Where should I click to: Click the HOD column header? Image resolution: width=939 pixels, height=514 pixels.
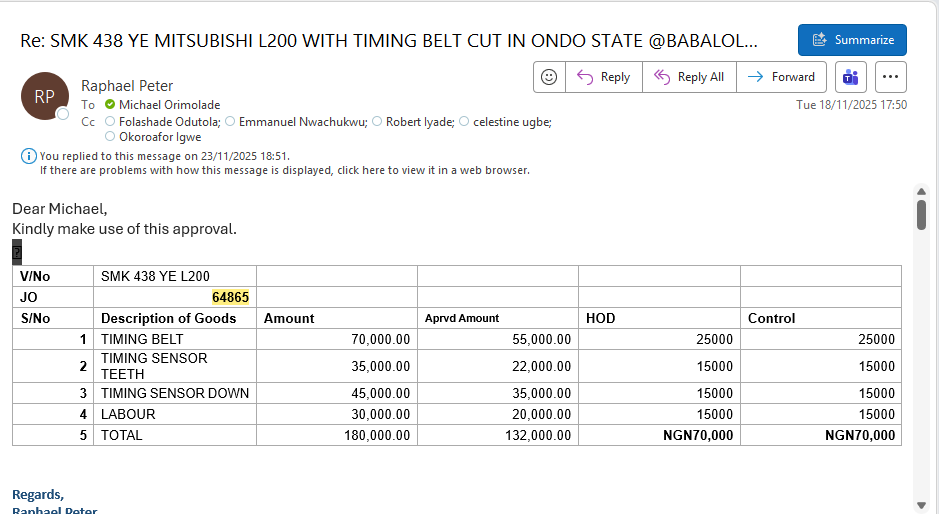point(600,318)
